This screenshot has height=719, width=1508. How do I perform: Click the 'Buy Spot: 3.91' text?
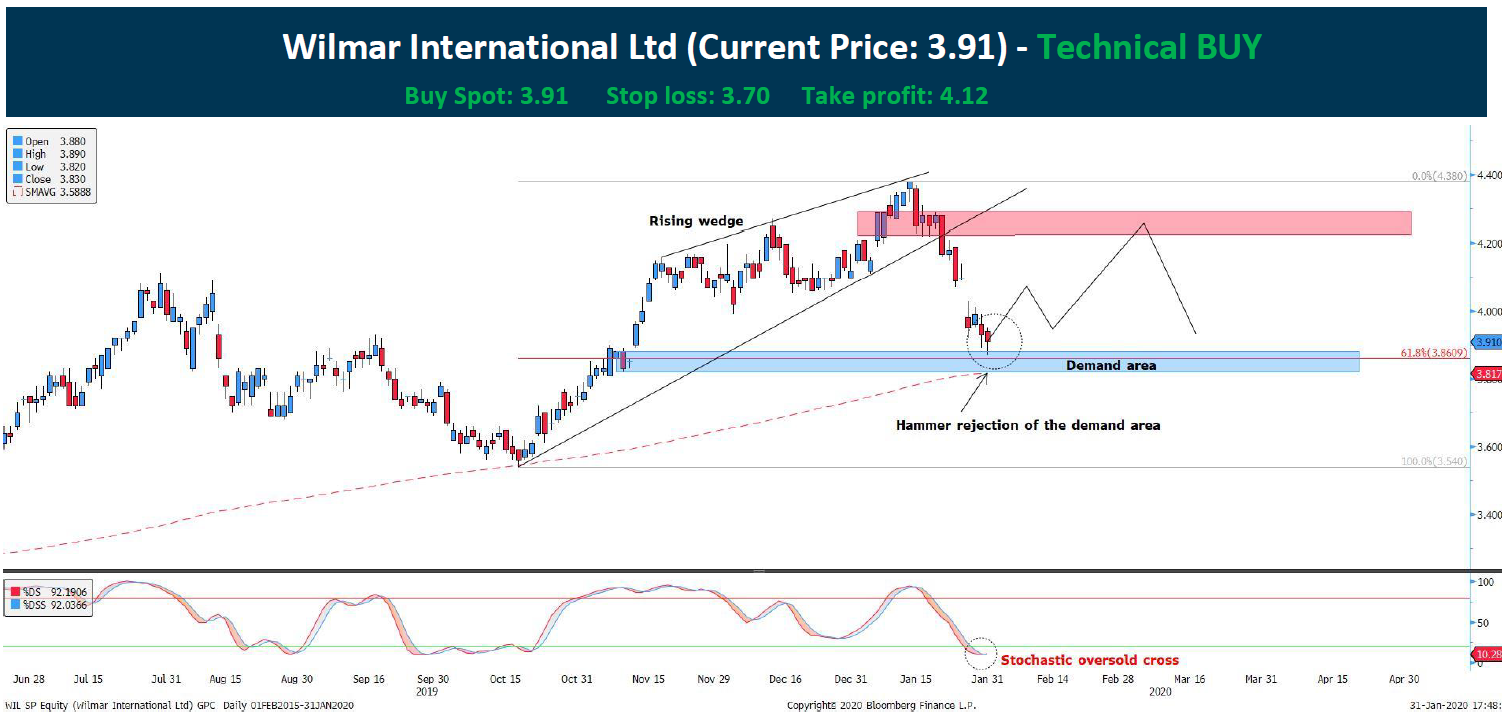[x=486, y=96]
